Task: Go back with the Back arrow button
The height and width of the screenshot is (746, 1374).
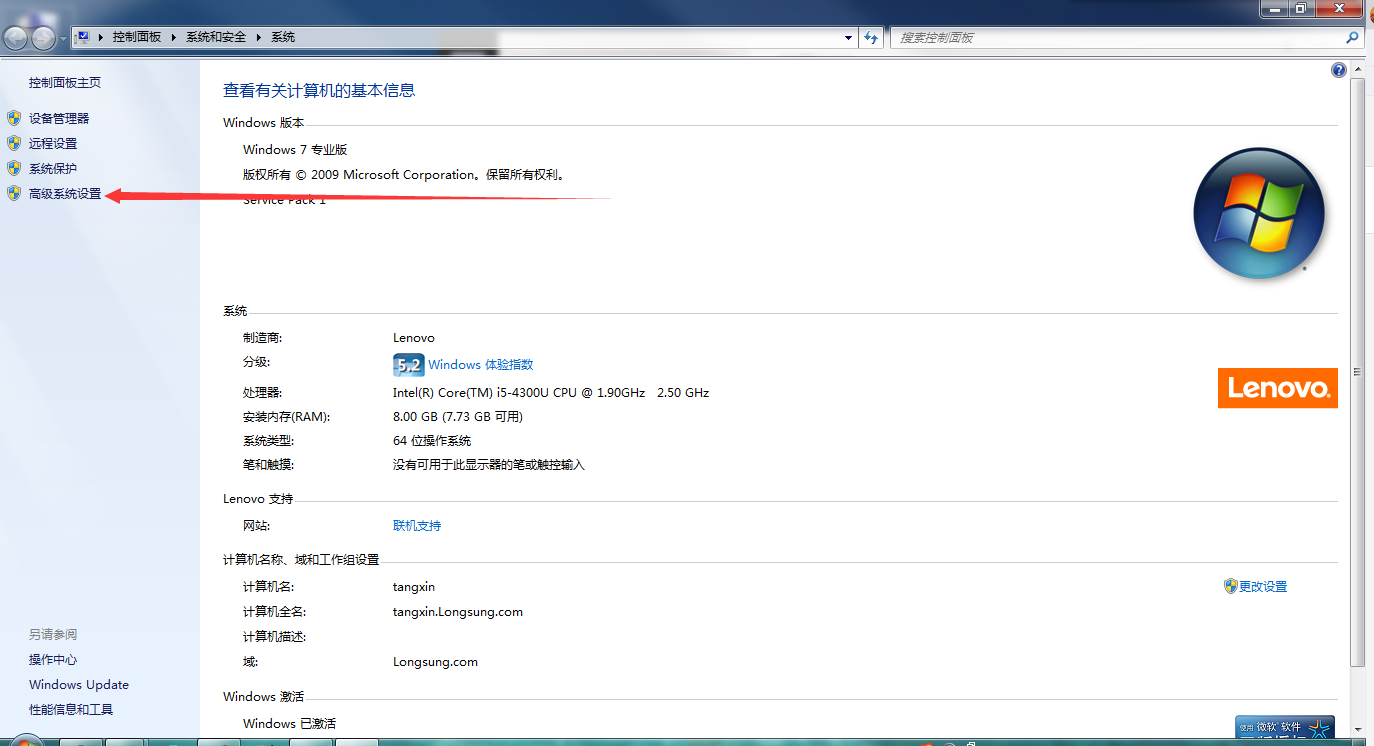Action: coord(16,38)
